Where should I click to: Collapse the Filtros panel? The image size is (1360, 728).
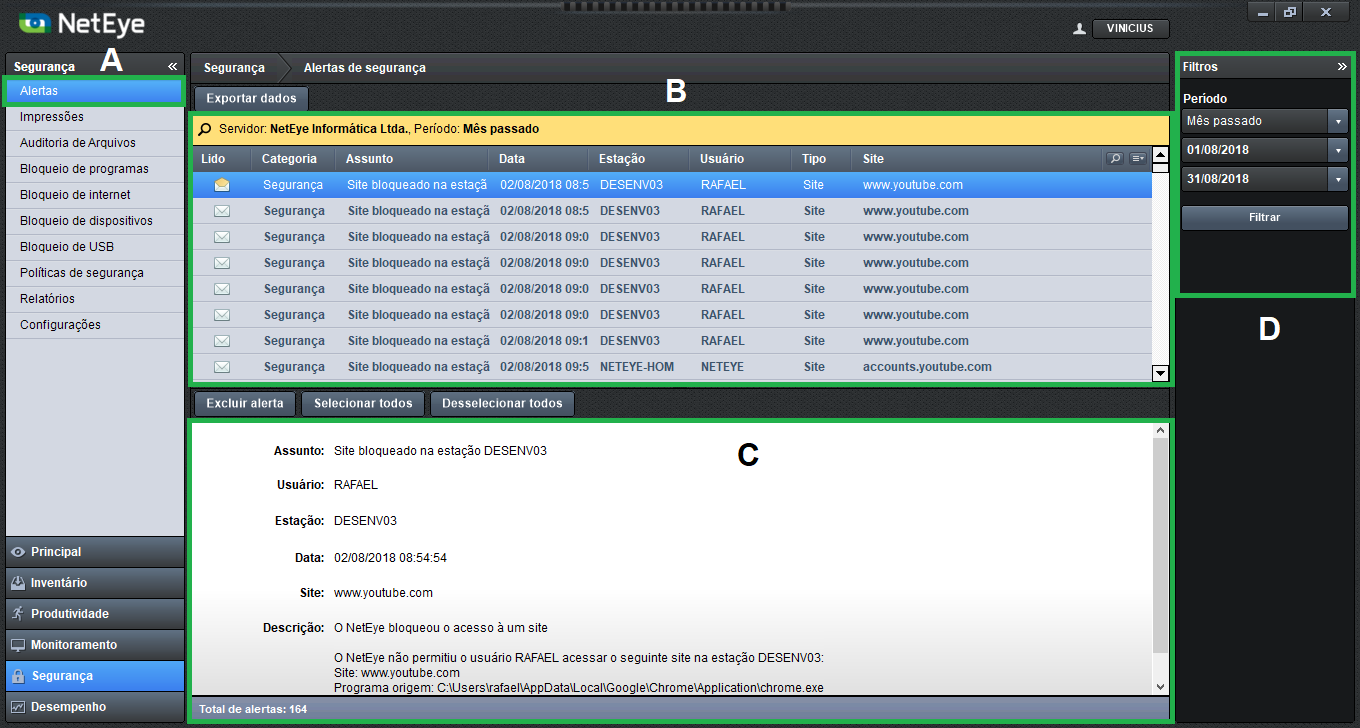click(x=1342, y=66)
